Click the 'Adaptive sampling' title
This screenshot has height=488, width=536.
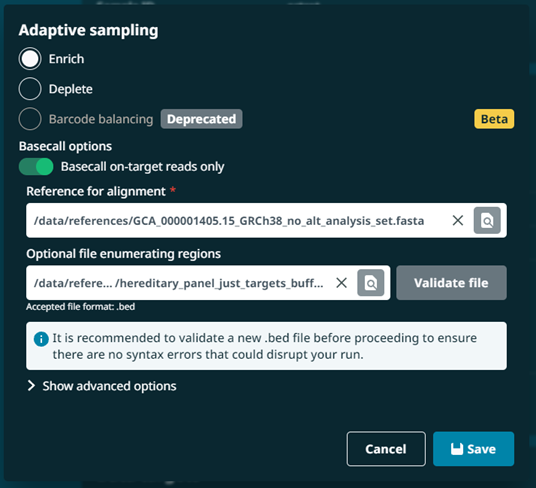(x=89, y=30)
